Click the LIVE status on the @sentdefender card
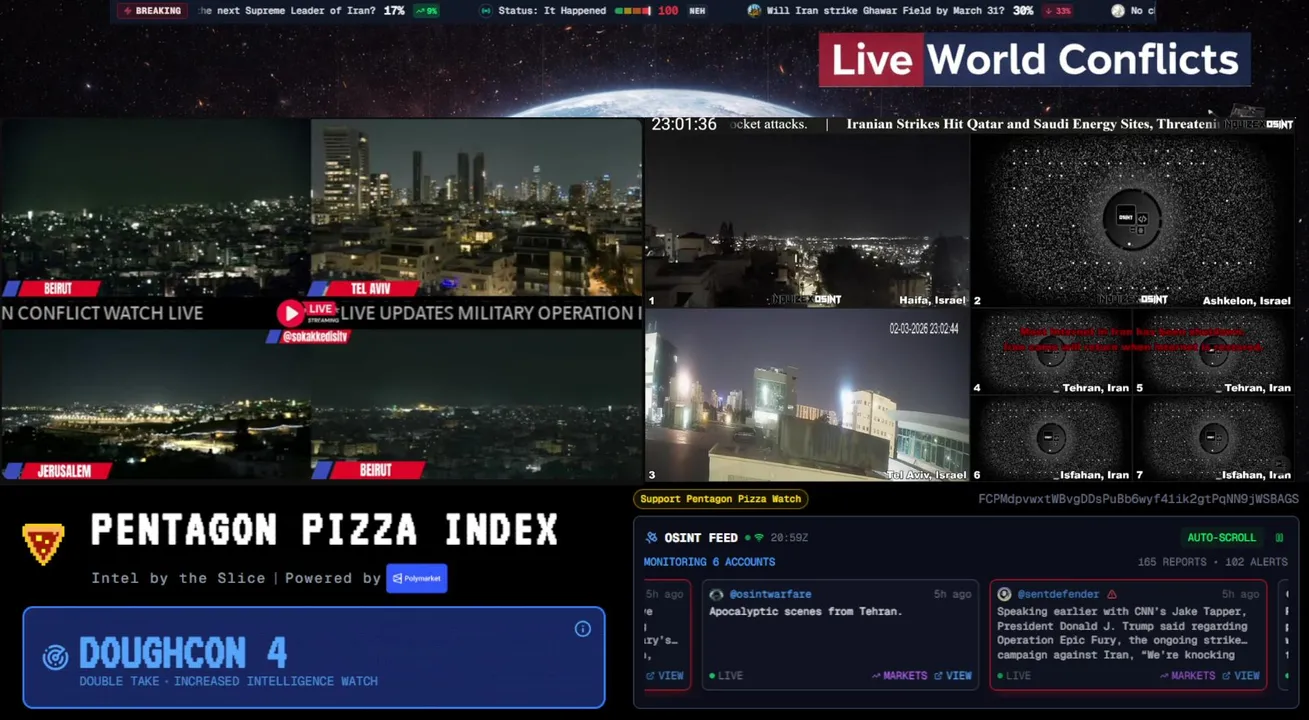Image resolution: width=1309 pixels, height=720 pixels. tap(1012, 676)
